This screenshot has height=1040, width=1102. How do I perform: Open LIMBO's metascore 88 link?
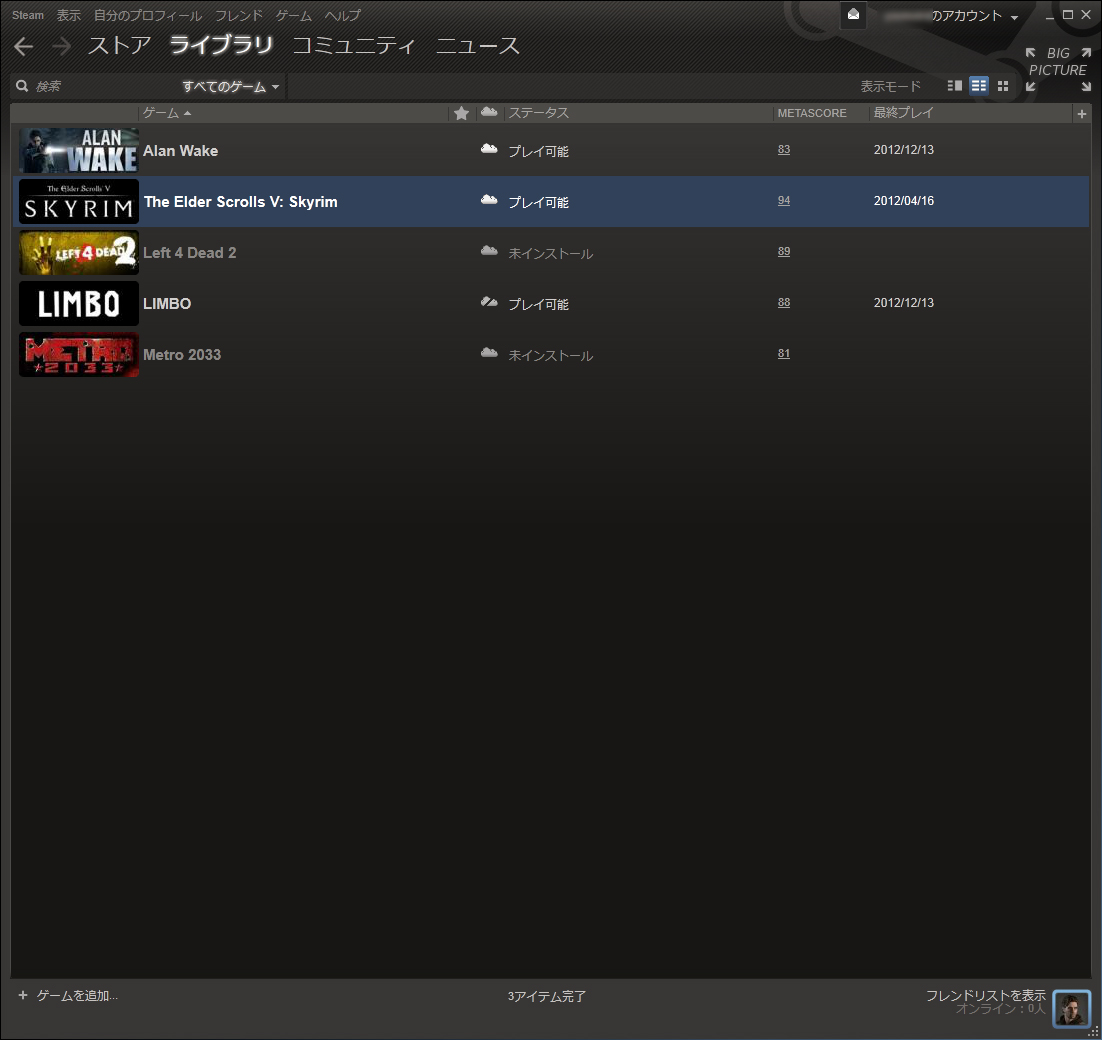click(784, 302)
